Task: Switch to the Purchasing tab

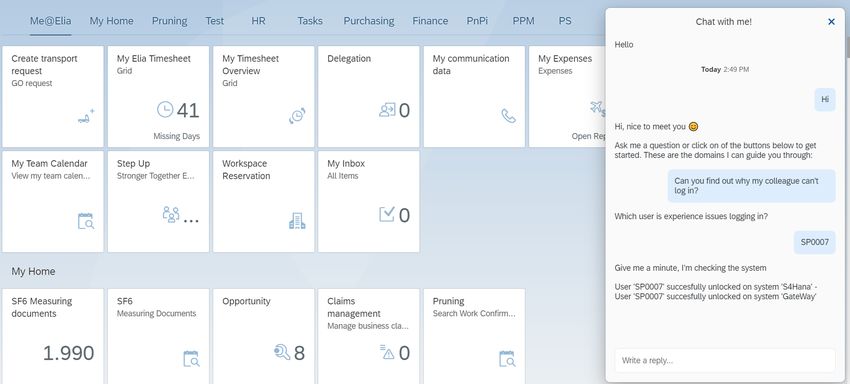Action: tap(369, 21)
